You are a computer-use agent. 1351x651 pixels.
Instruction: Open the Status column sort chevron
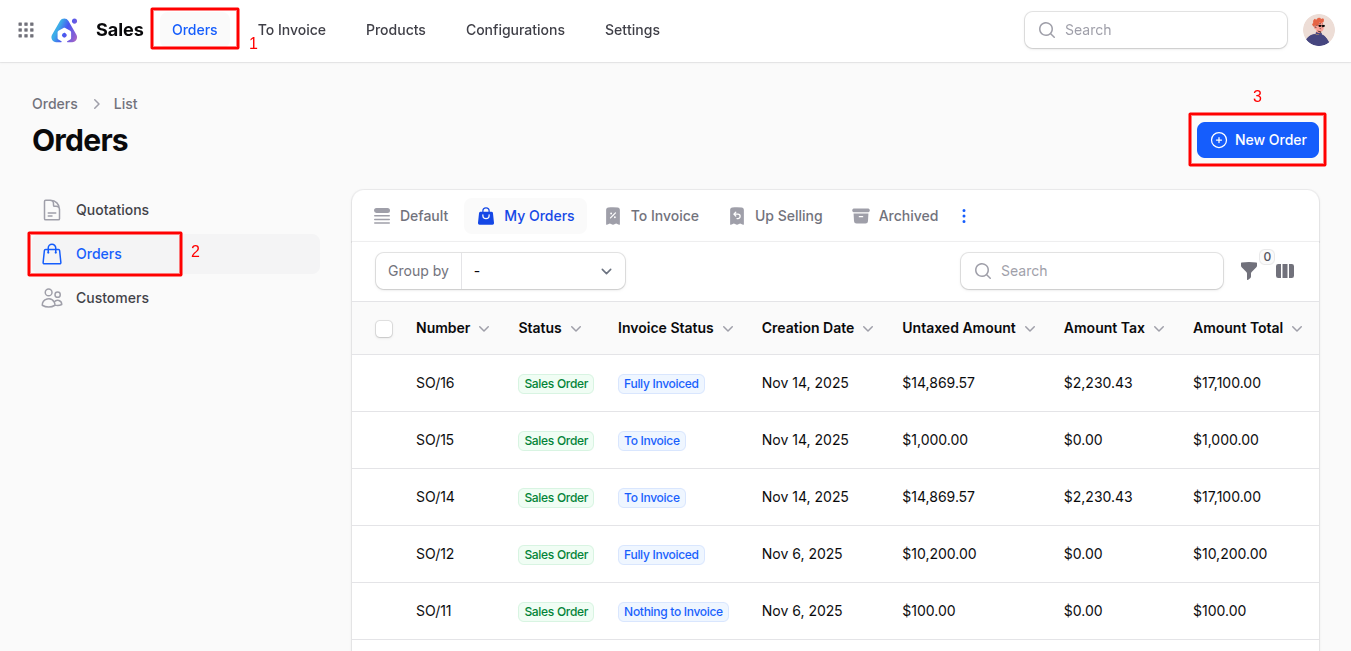tap(576, 329)
